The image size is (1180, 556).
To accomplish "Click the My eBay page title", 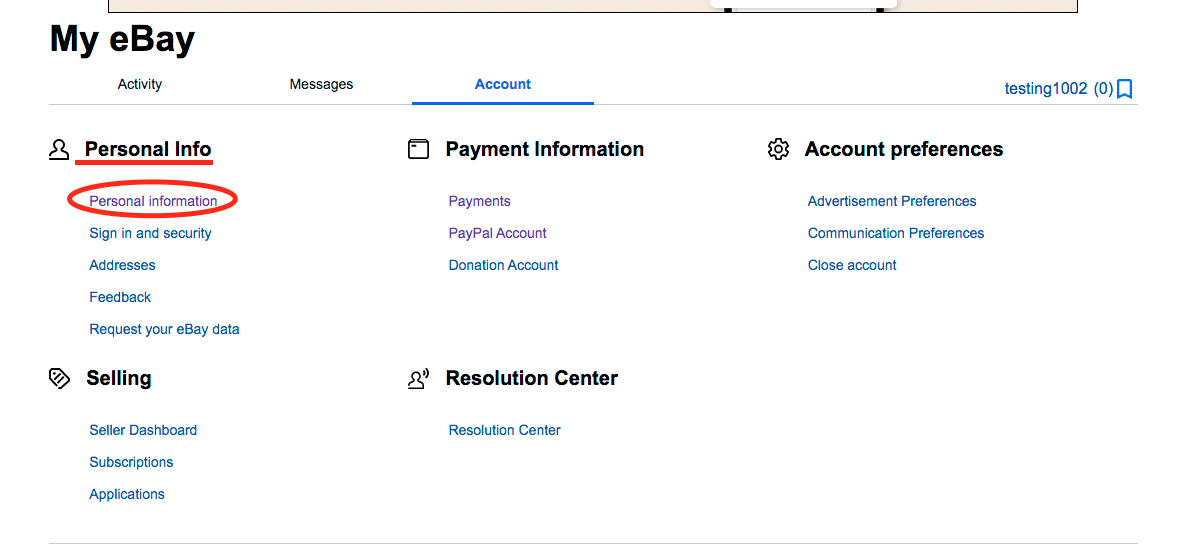I will point(122,39).
